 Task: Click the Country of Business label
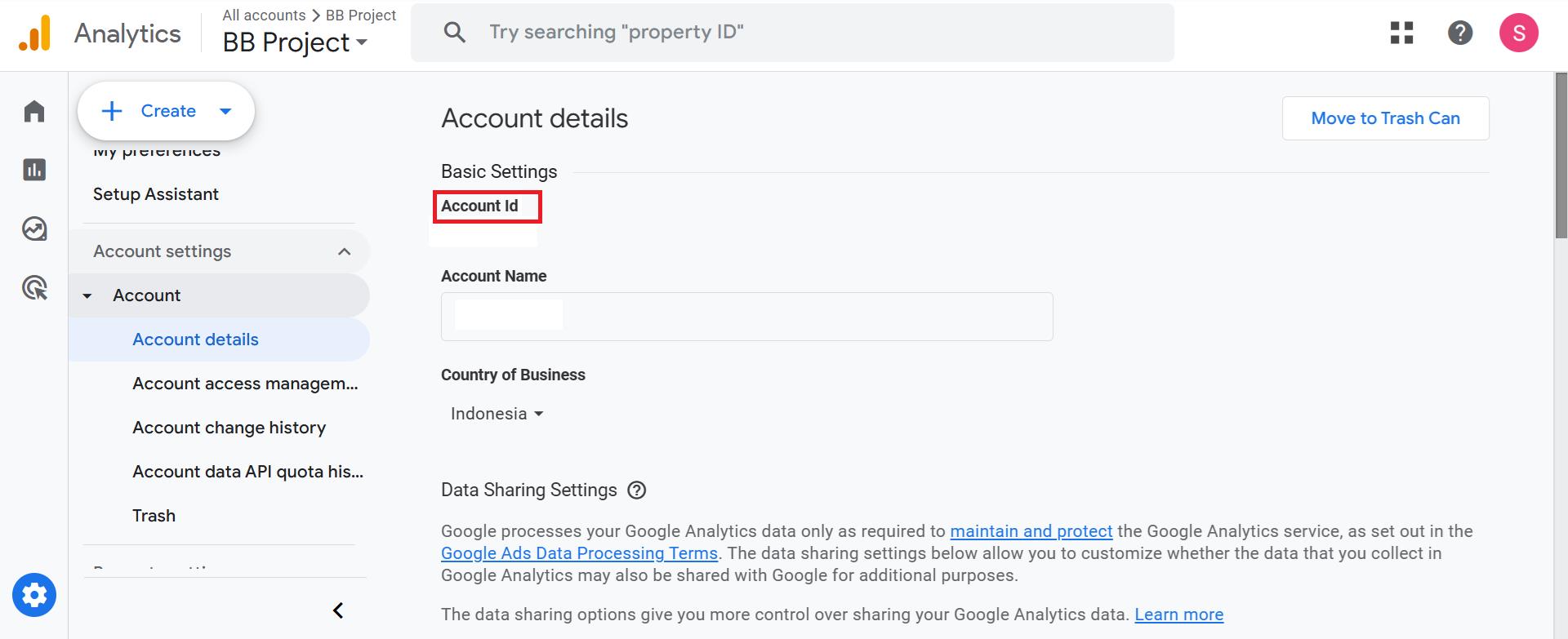pyautogui.click(x=513, y=375)
